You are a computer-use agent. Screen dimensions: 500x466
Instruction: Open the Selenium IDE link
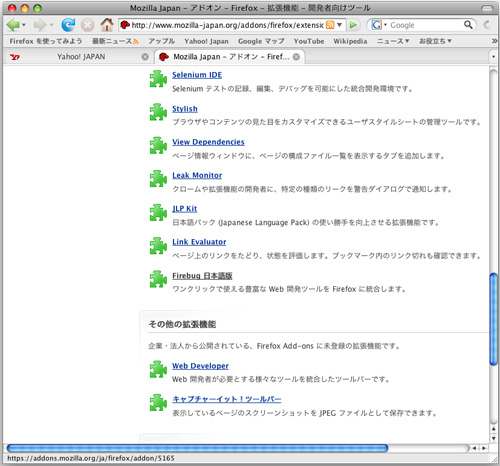pyautogui.click(x=197, y=75)
